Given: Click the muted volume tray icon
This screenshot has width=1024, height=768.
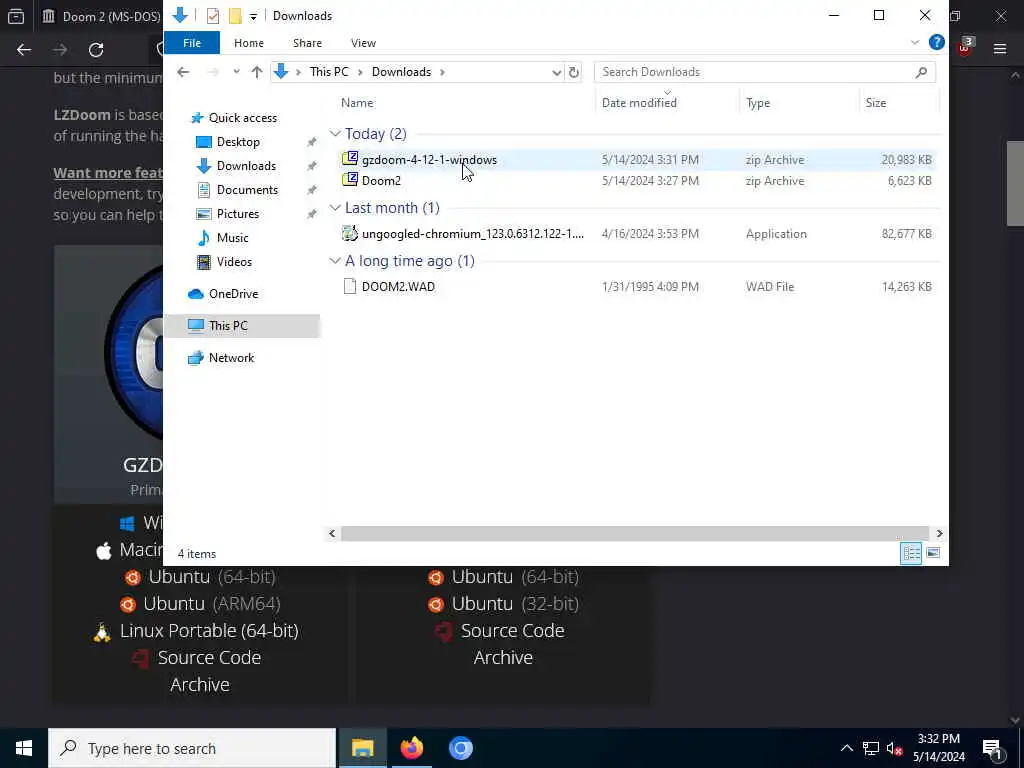Looking at the screenshot, I should [894, 748].
